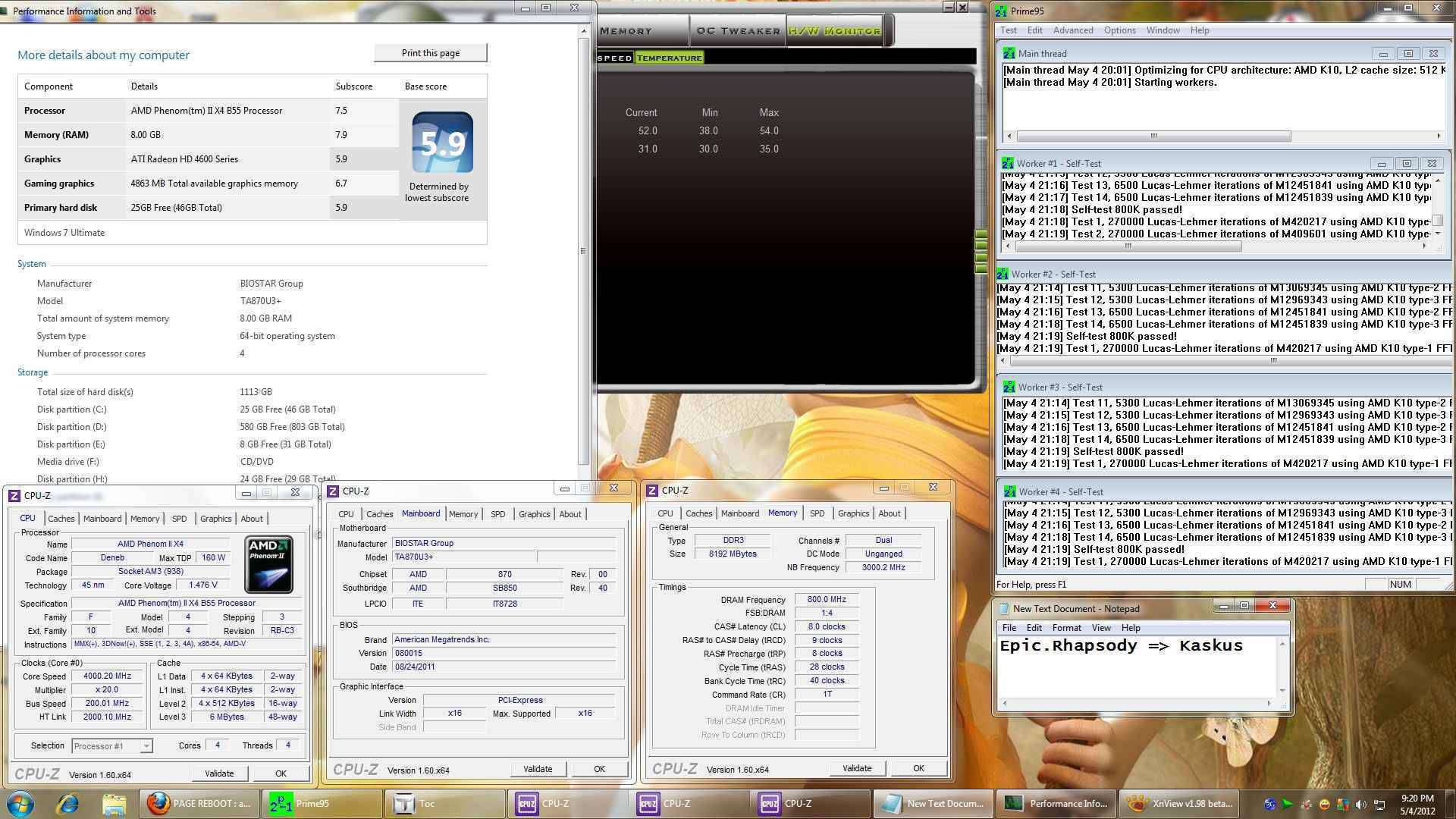Select the Speed sub-tab in Toc

click(x=614, y=58)
